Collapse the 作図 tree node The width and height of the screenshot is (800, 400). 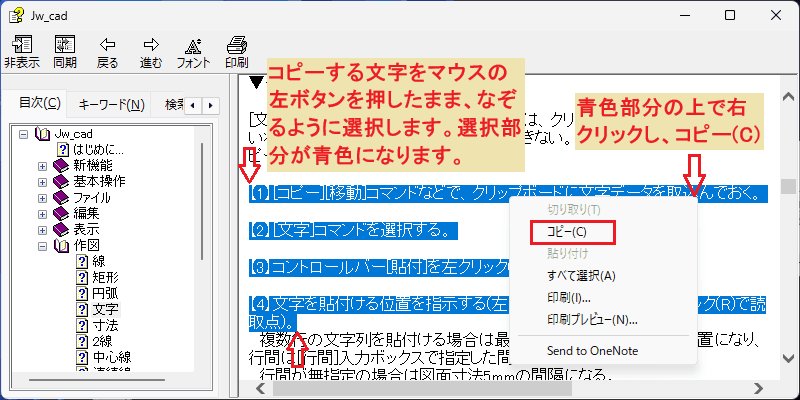click(42, 246)
